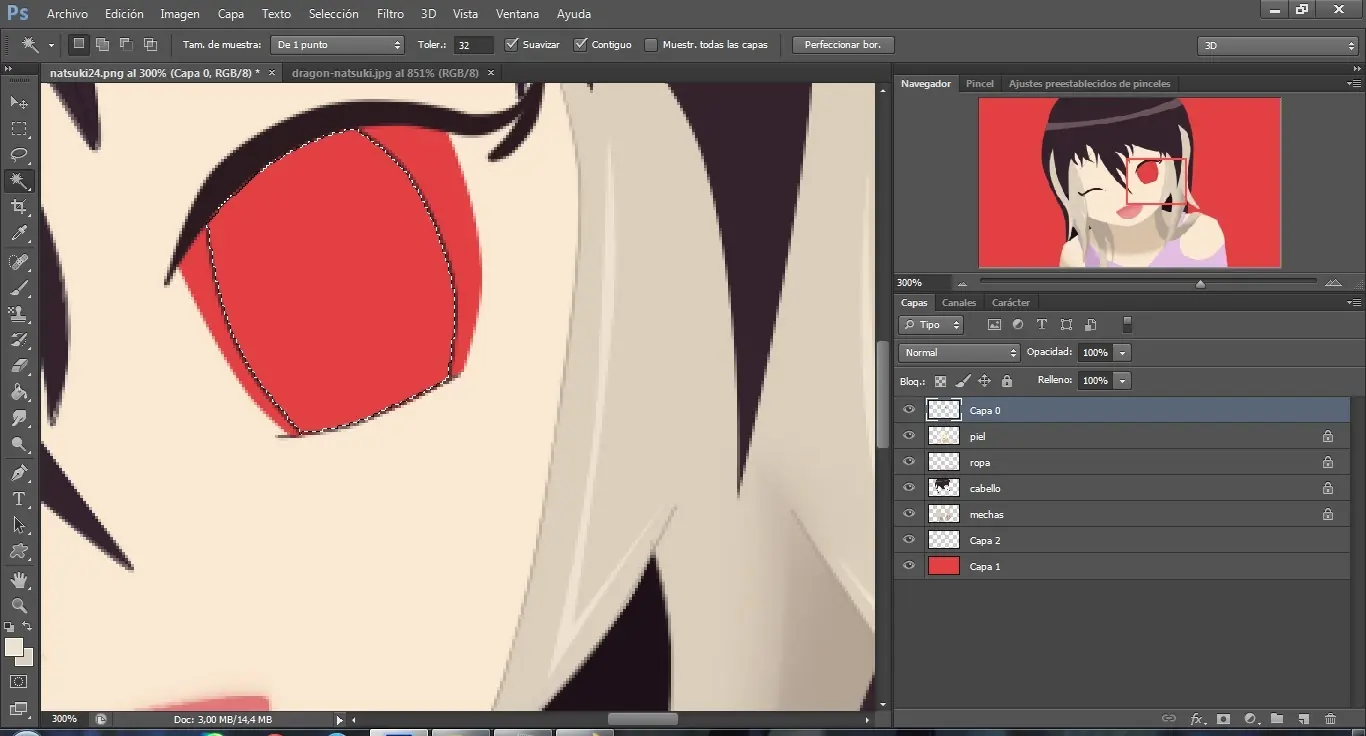This screenshot has height=736, width=1366.
Task: Click the new selection mode icon
Action: pos(78,44)
